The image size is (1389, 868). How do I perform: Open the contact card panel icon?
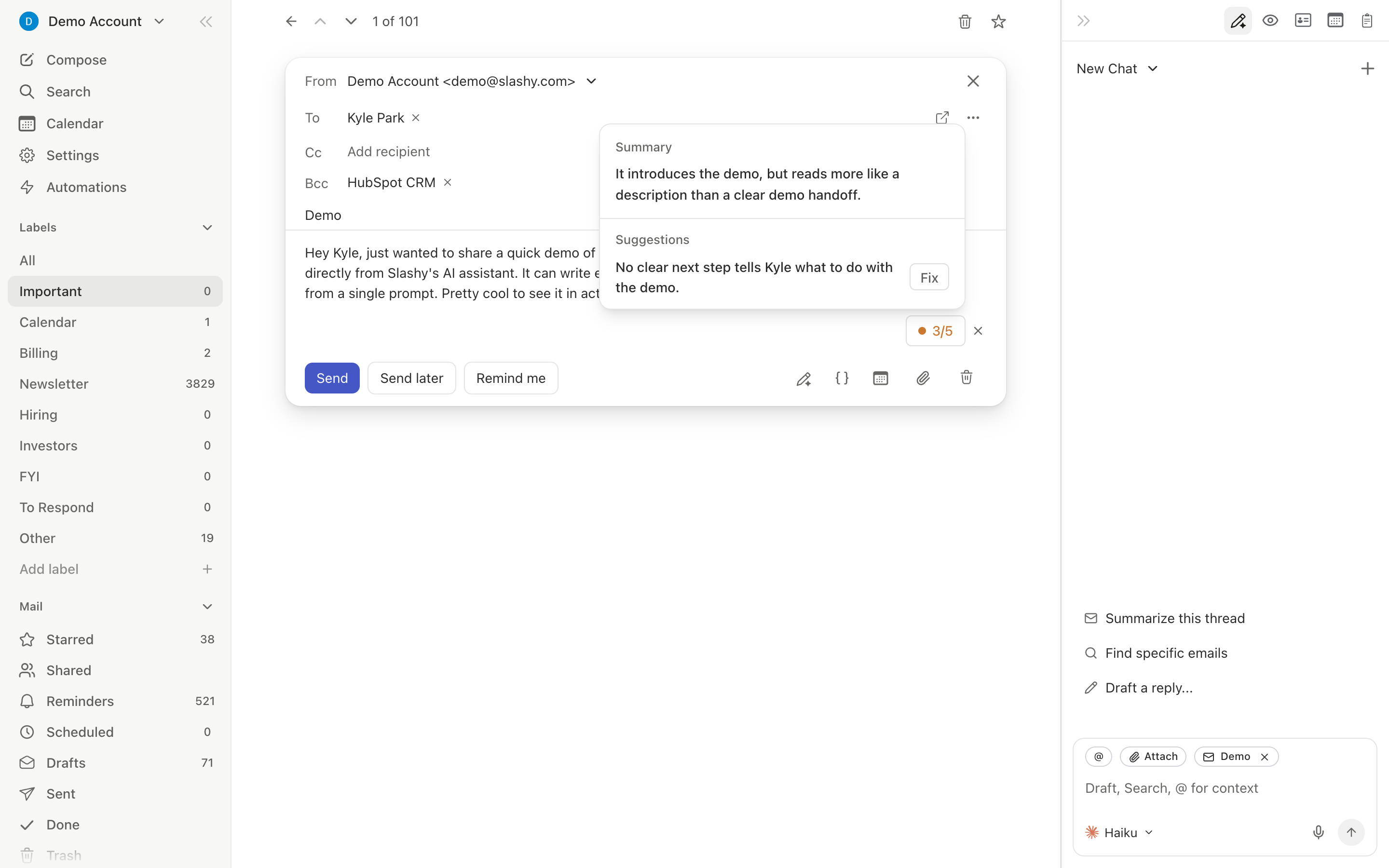[1303, 21]
